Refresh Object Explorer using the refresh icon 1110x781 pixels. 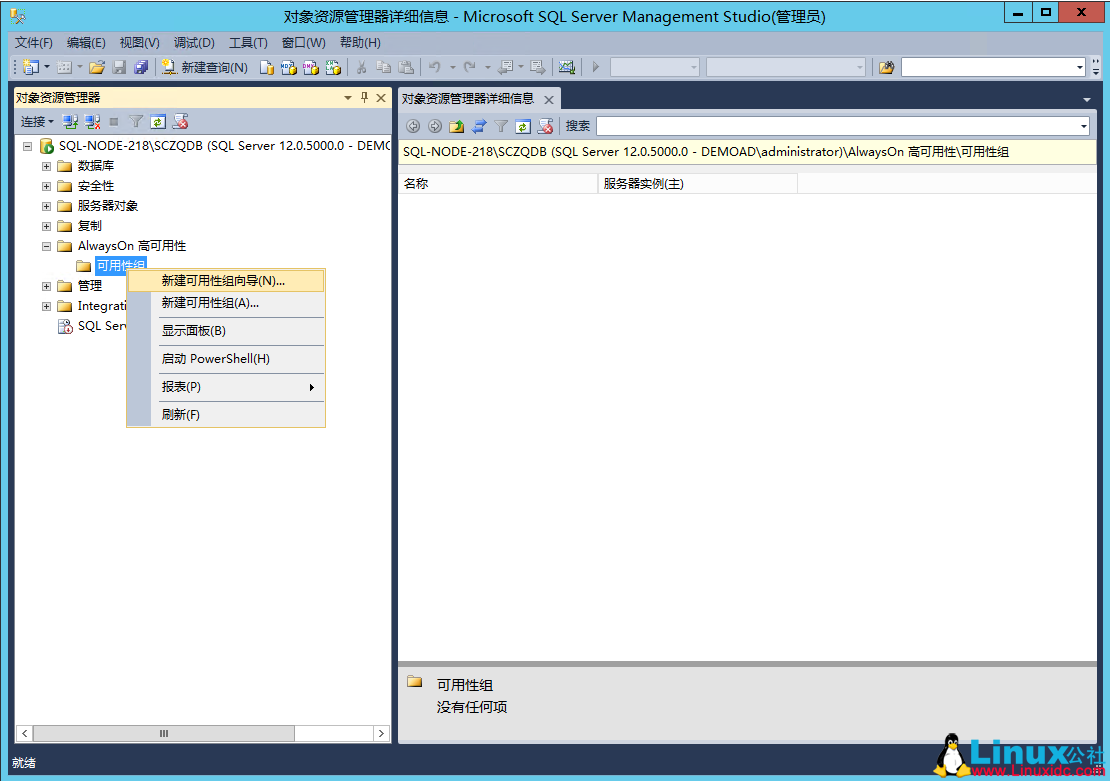pyautogui.click(x=159, y=121)
